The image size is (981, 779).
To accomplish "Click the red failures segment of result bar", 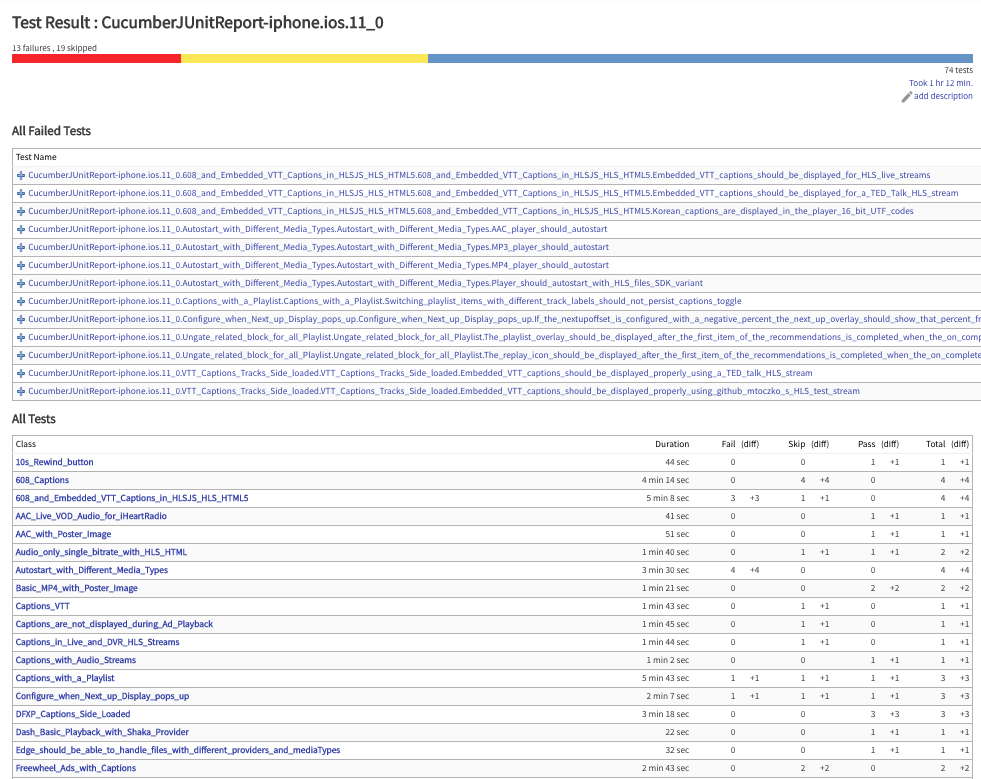I will tap(96, 59).
